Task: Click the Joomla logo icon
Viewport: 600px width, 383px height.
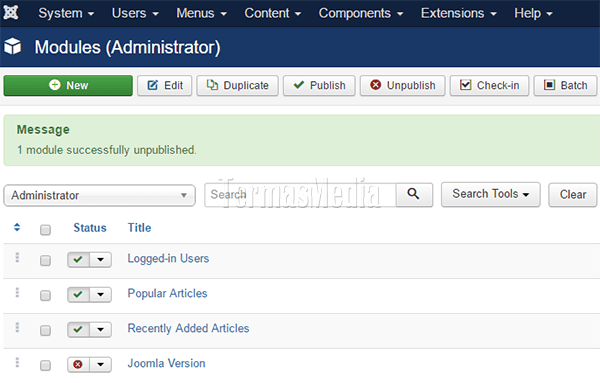Action: [x=11, y=13]
